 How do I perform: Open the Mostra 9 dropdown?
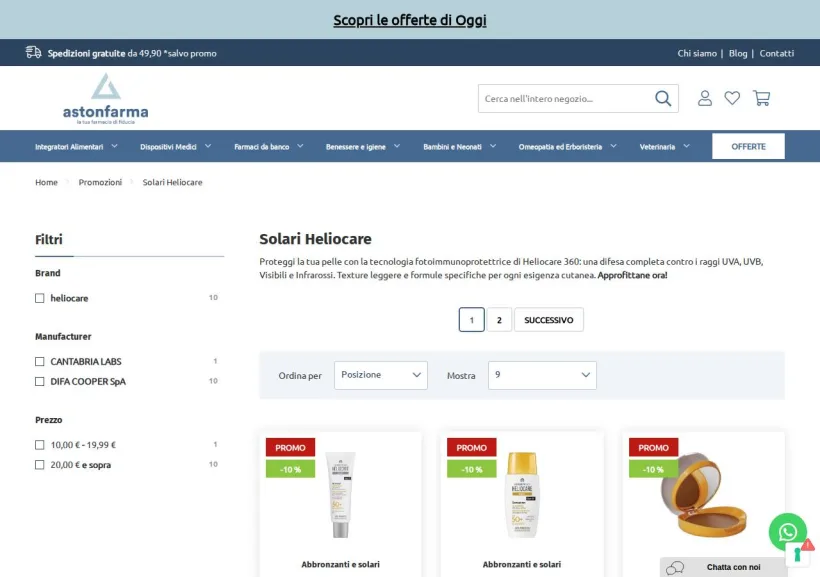point(542,375)
